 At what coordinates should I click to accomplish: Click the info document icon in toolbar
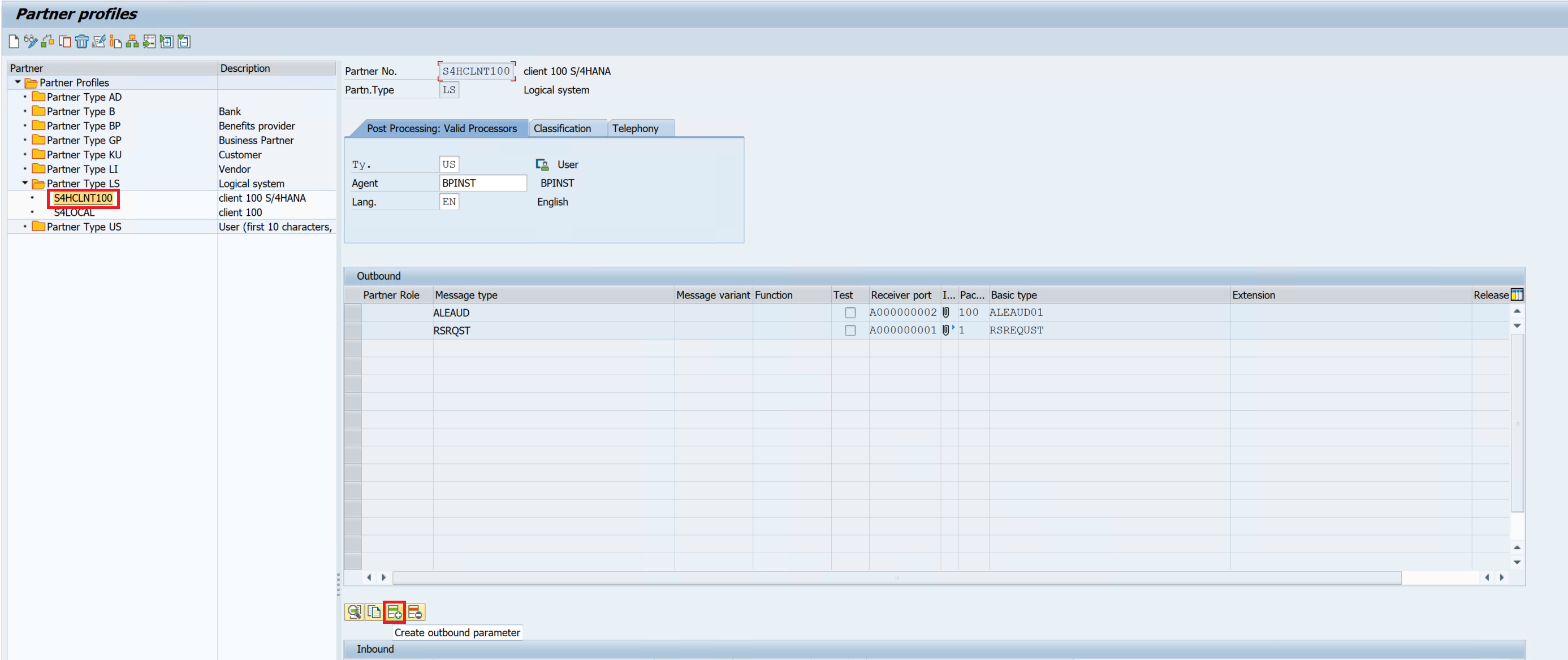pyautogui.click(x=115, y=41)
